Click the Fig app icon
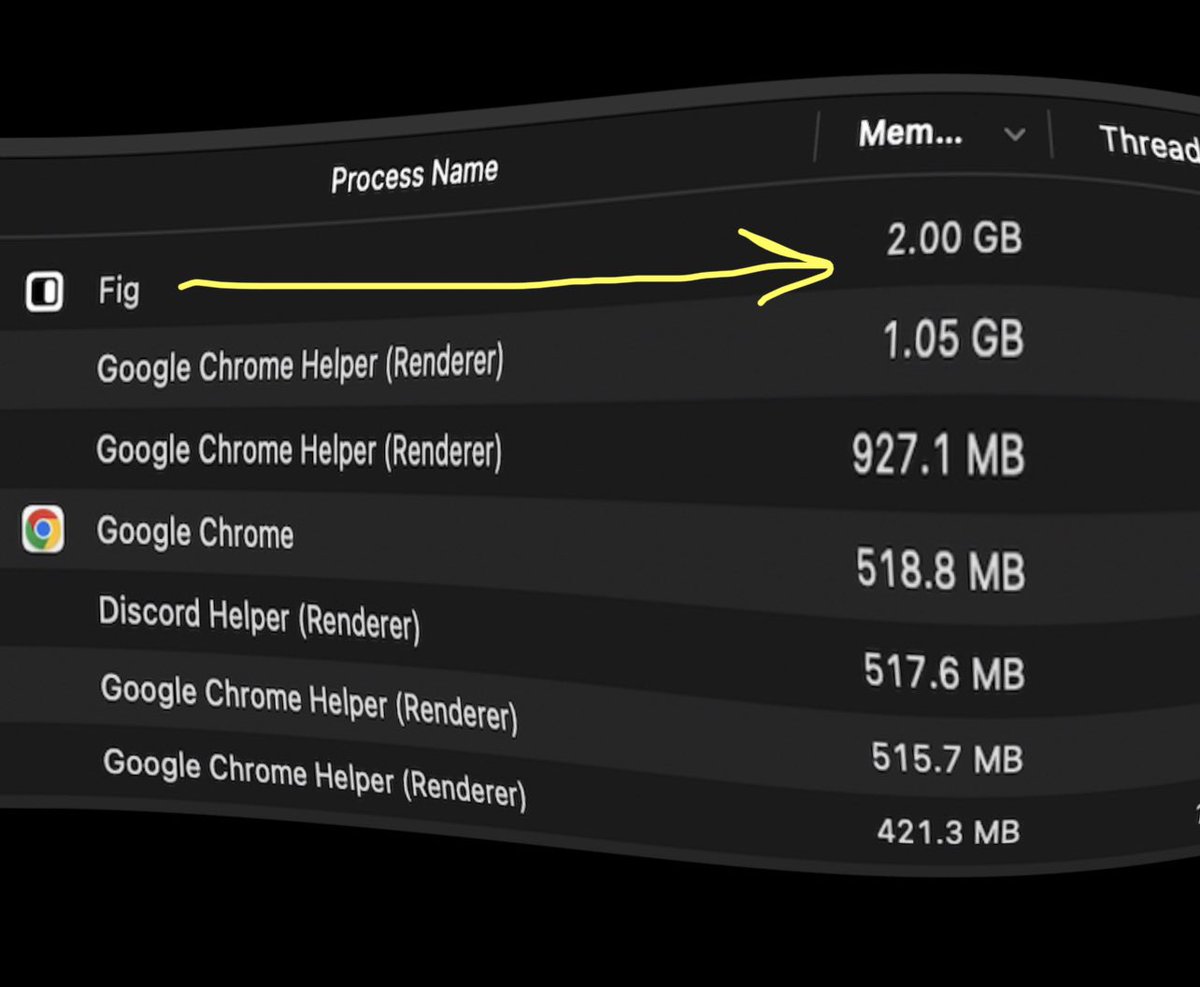Screen dimensions: 1200x987 pyautogui.click(x=44, y=293)
